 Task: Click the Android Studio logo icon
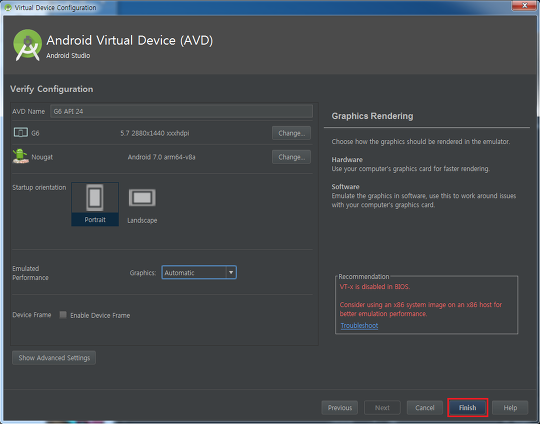[x=28, y=45]
